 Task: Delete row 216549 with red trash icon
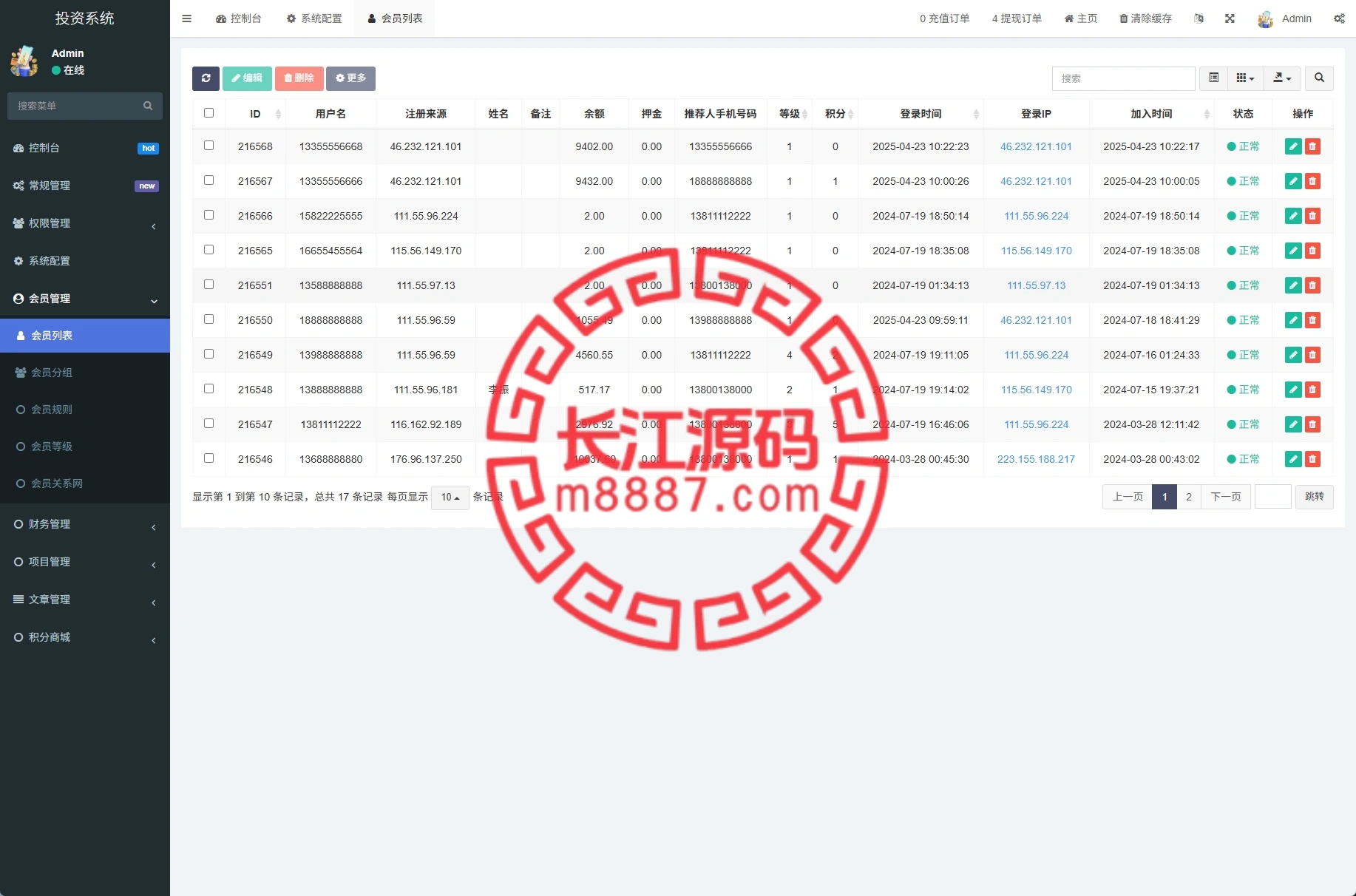(1312, 355)
